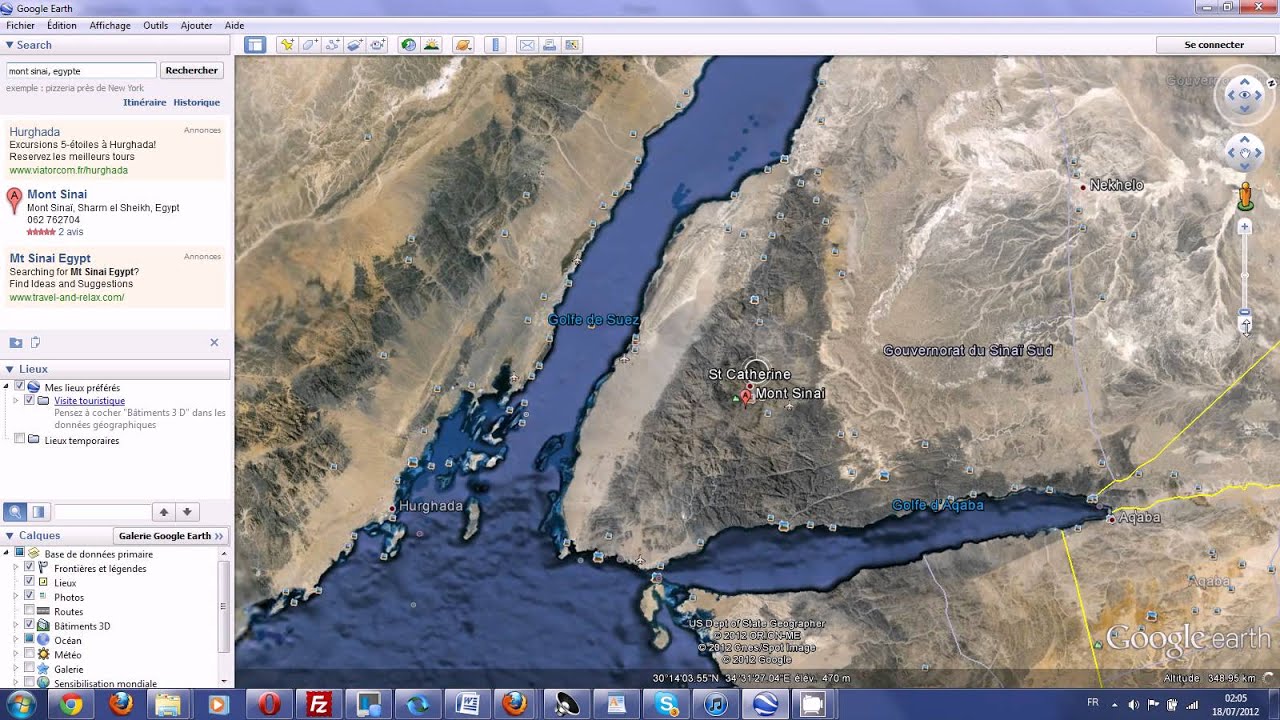Add an image overlay from the toolbar
The image size is (1280, 720).
(355, 45)
